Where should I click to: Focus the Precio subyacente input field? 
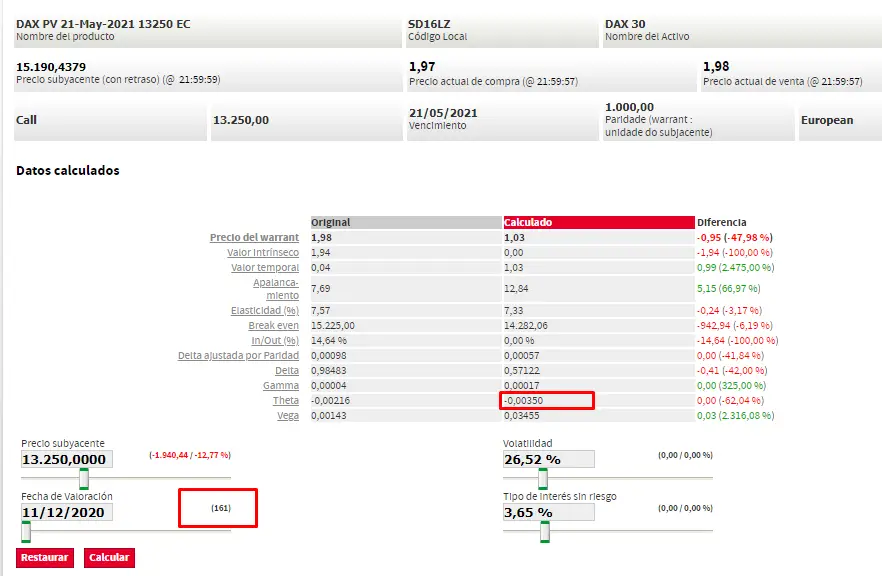pos(66,459)
